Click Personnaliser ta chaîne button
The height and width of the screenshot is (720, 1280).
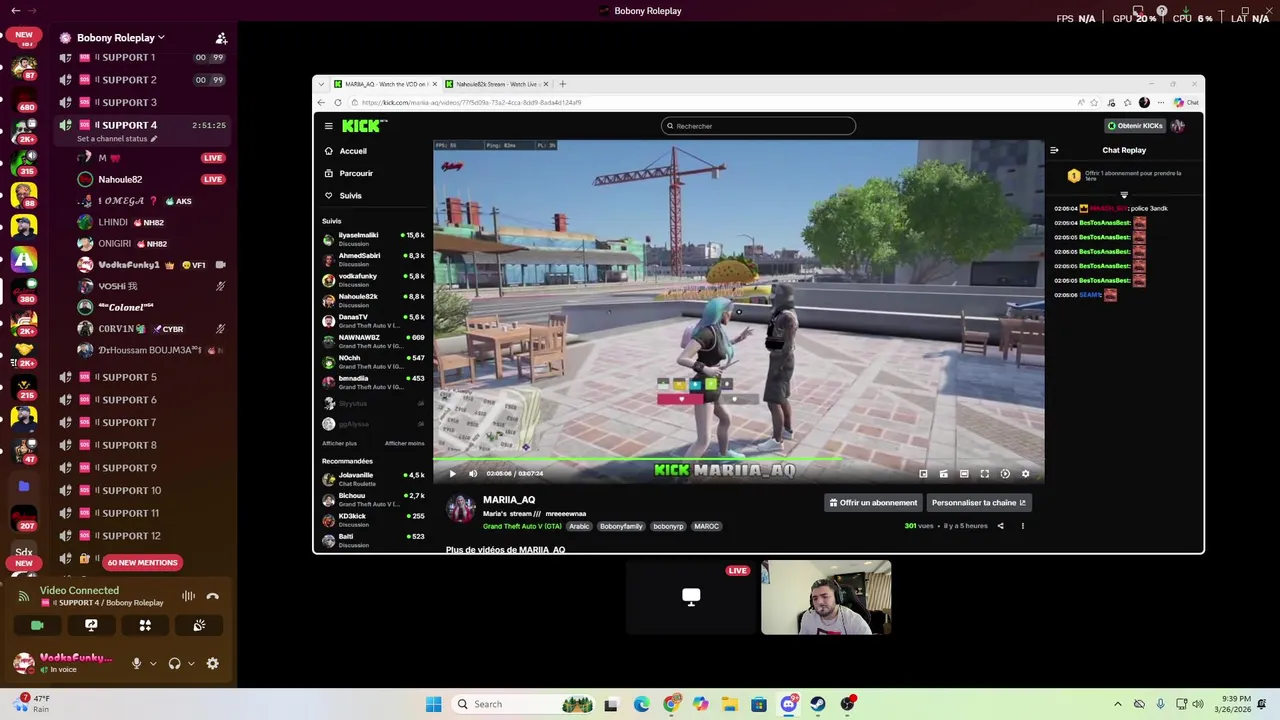coord(979,503)
